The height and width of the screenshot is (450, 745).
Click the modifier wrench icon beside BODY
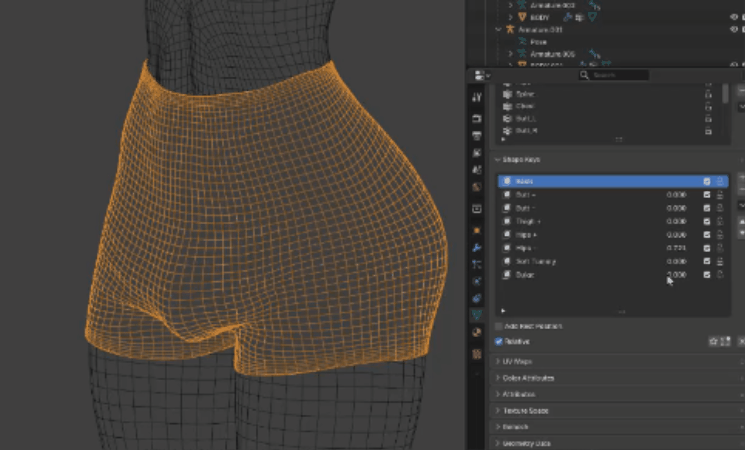point(567,17)
